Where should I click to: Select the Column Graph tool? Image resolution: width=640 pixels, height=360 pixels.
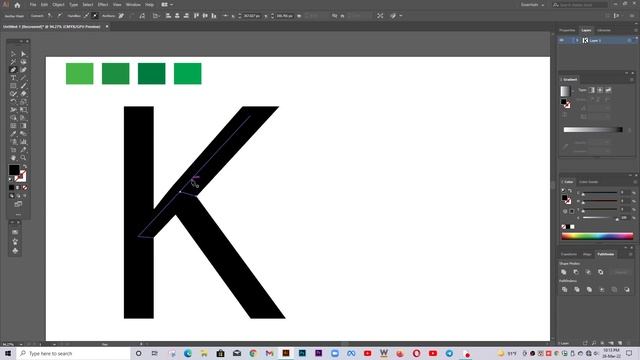click(23, 142)
